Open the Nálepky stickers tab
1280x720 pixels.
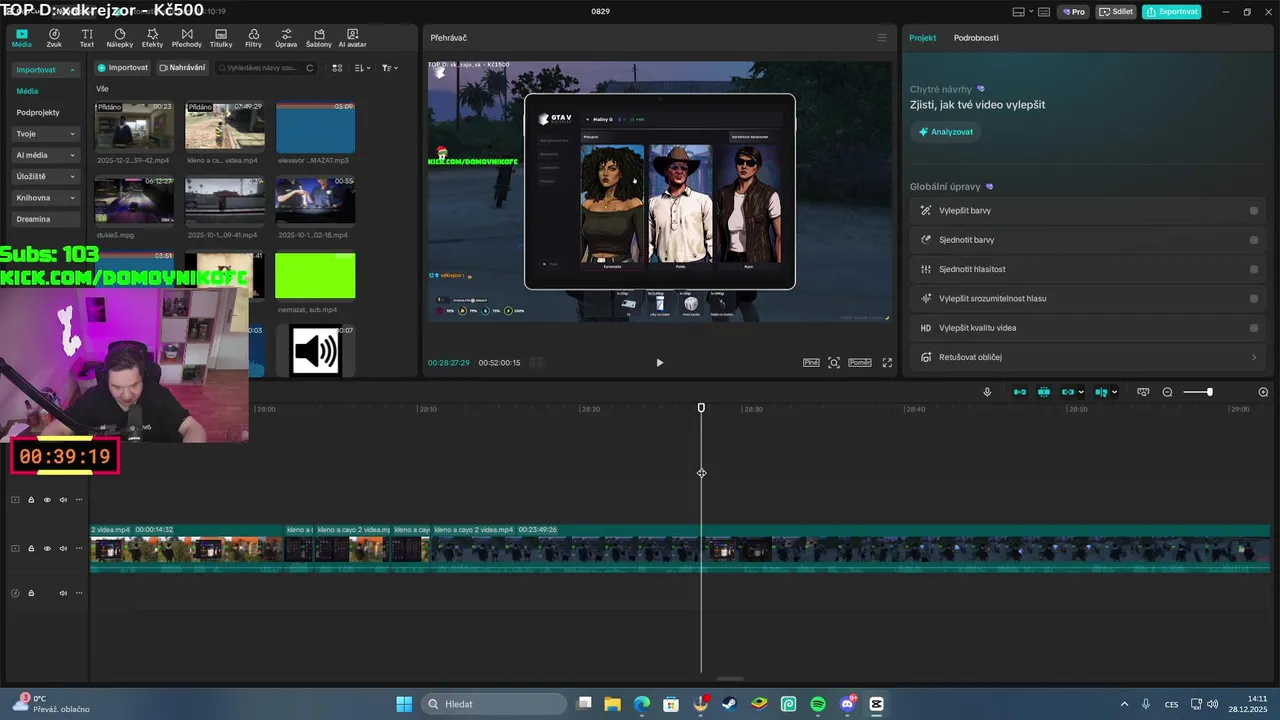[x=119, y=38]
